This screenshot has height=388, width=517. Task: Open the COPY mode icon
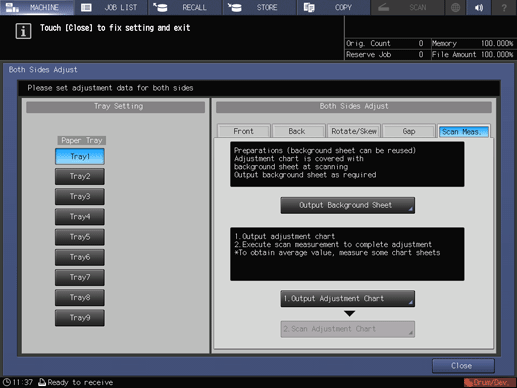coord(309,7)
